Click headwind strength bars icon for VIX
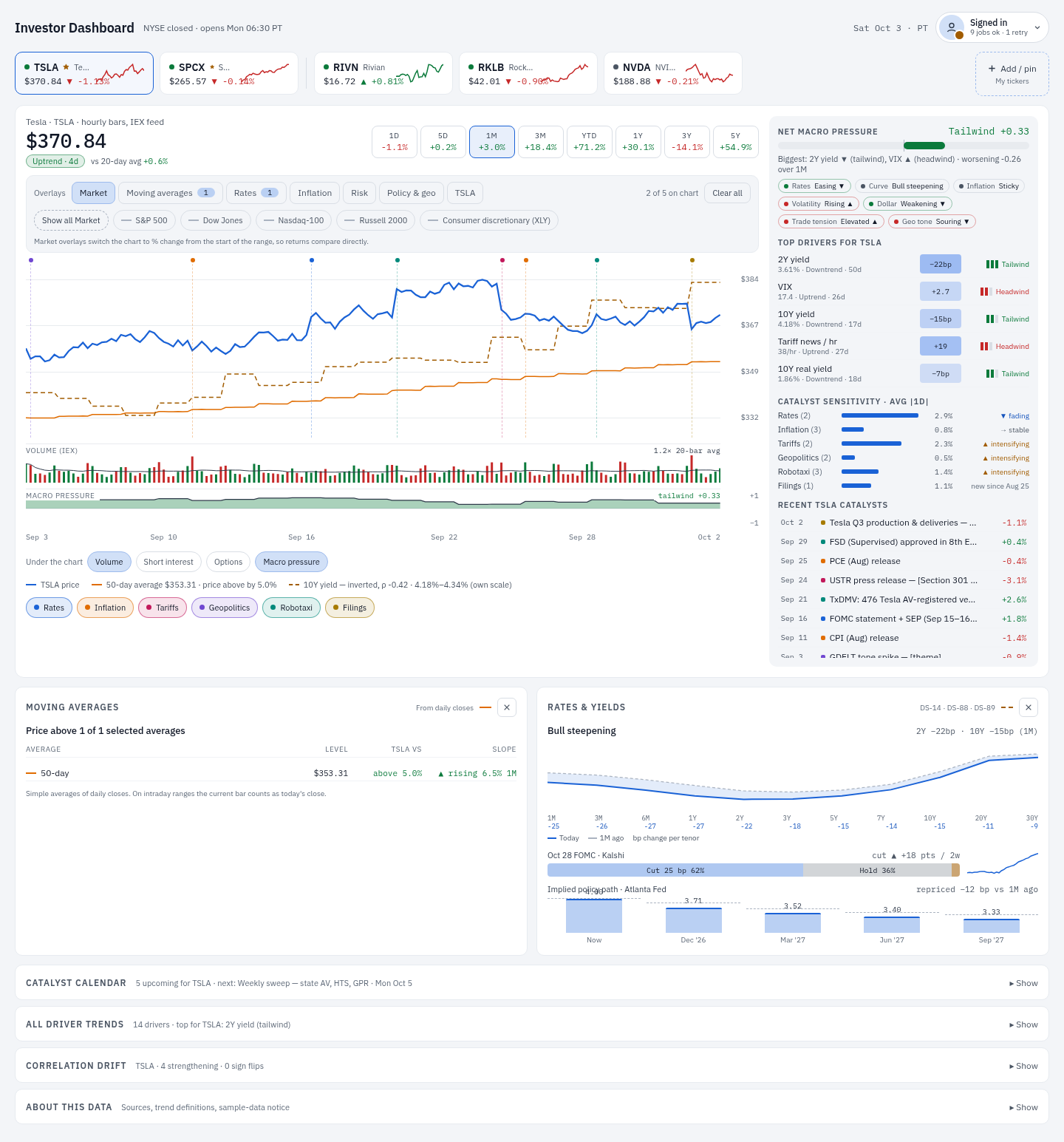This screenshot has width=1064, height=1142. (x=986, y=292)
